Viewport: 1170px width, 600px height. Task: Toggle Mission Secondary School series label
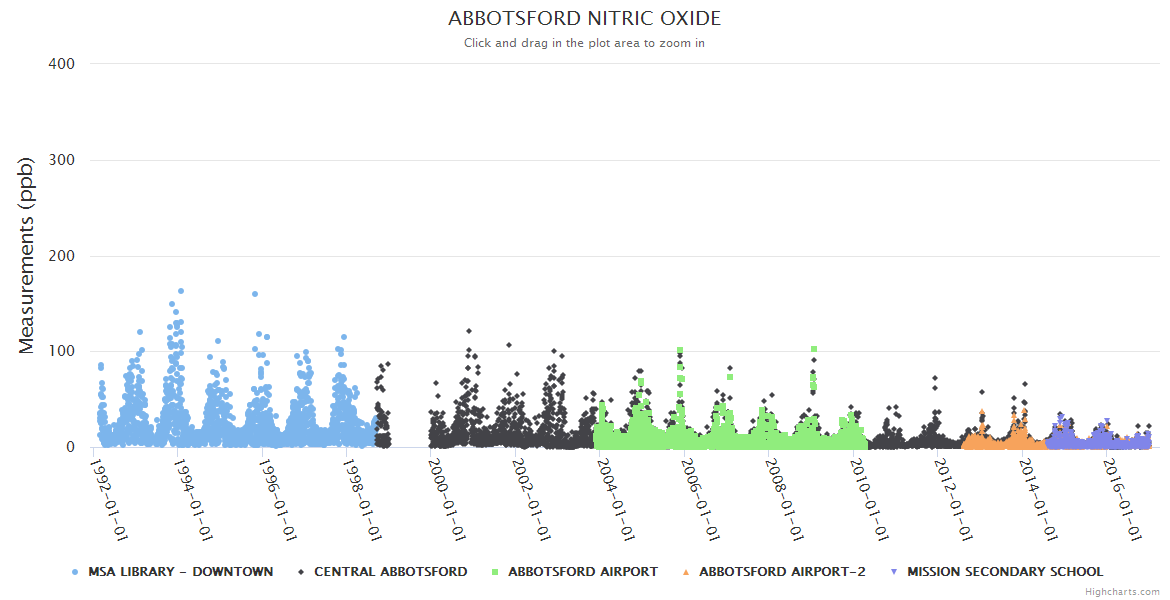1005,572
